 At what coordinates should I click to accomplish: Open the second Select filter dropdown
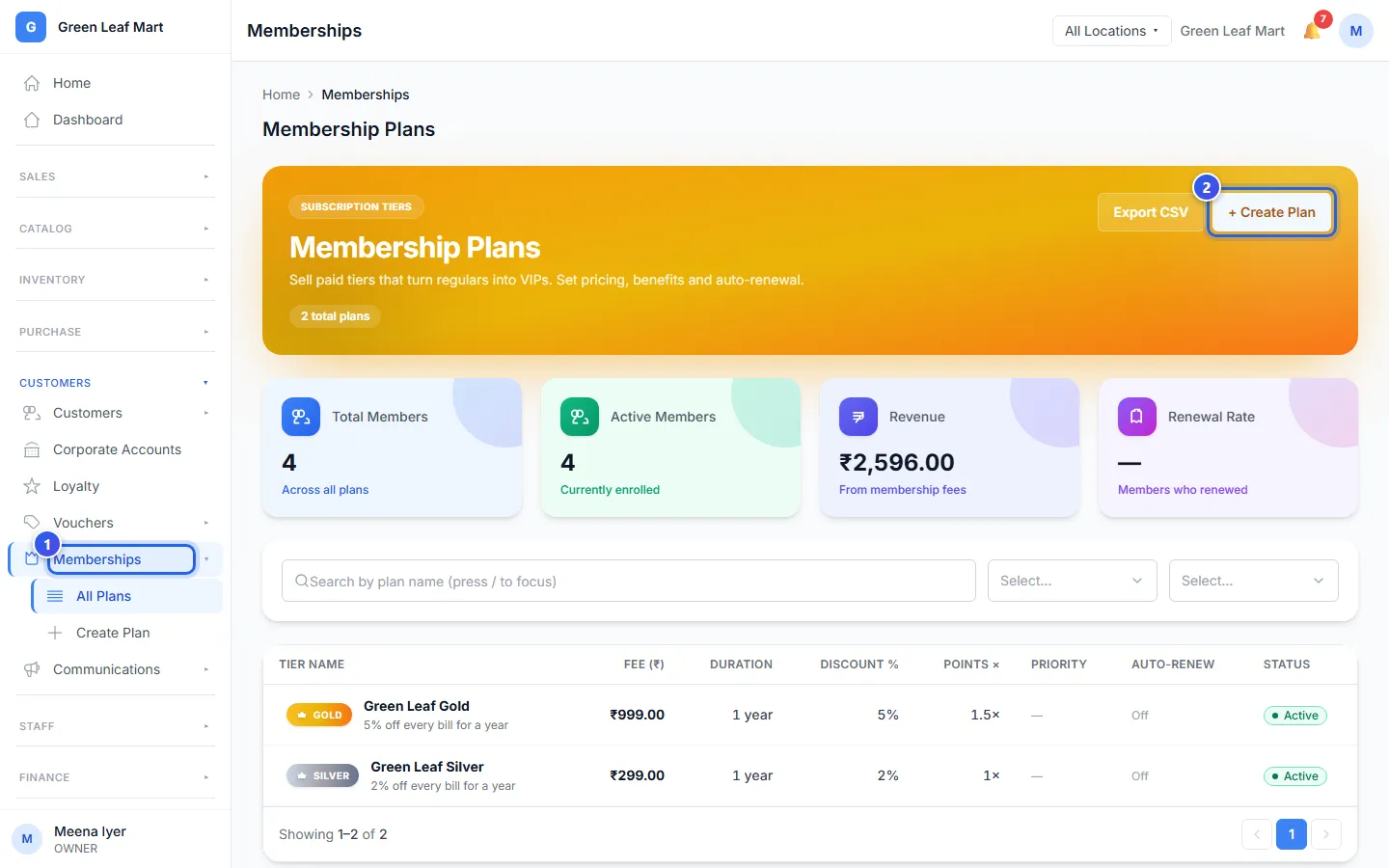(1253, 581)
